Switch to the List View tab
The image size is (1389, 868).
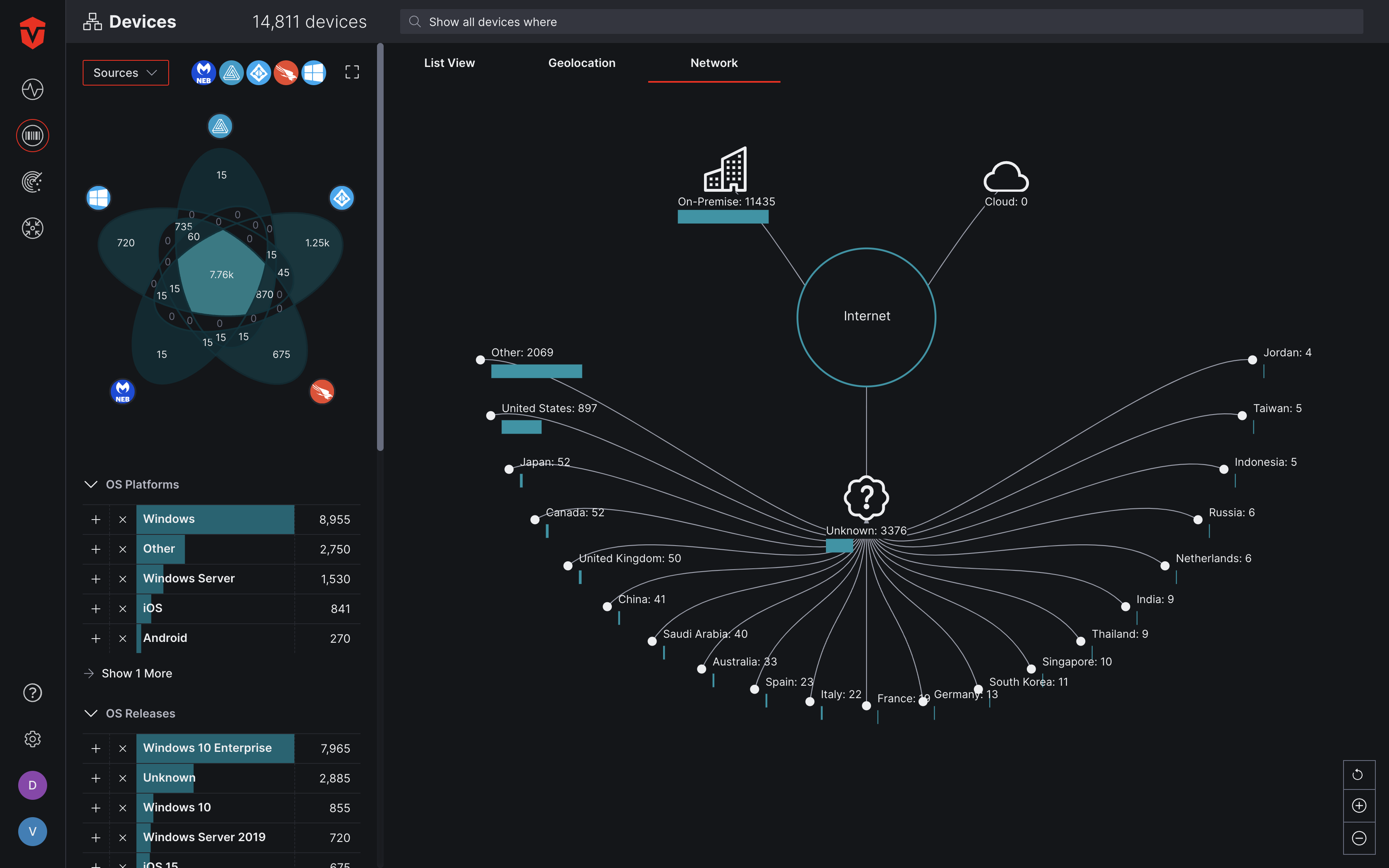pyautogui.click(x=449, y=63)
